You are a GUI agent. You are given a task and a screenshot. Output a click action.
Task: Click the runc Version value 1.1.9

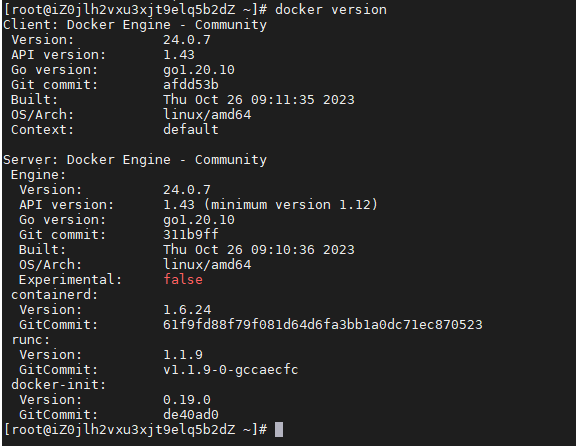click(183, 355)
